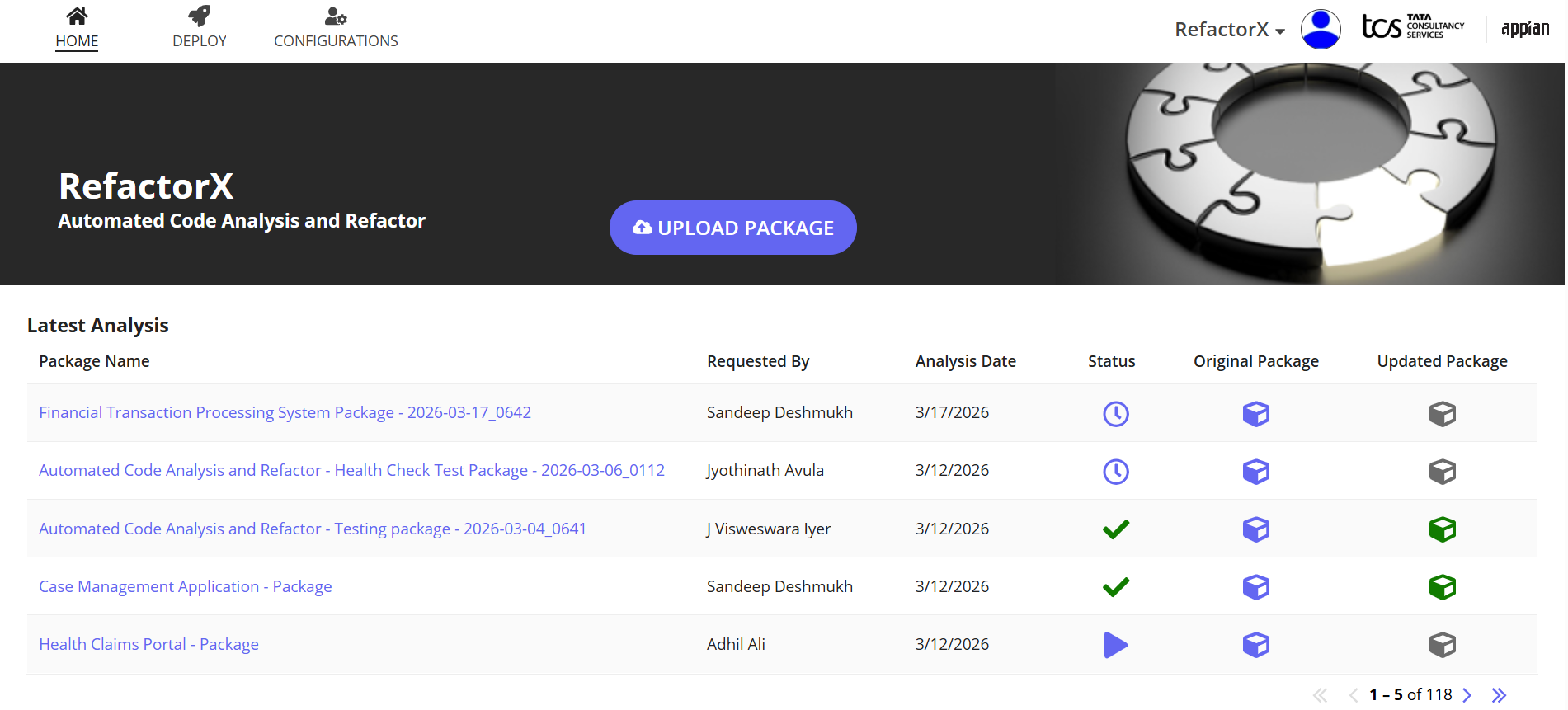1568x710 pixels.
Task: Click the Appian logo in header
Action: pyautogui.click(x=1524, y=29)
